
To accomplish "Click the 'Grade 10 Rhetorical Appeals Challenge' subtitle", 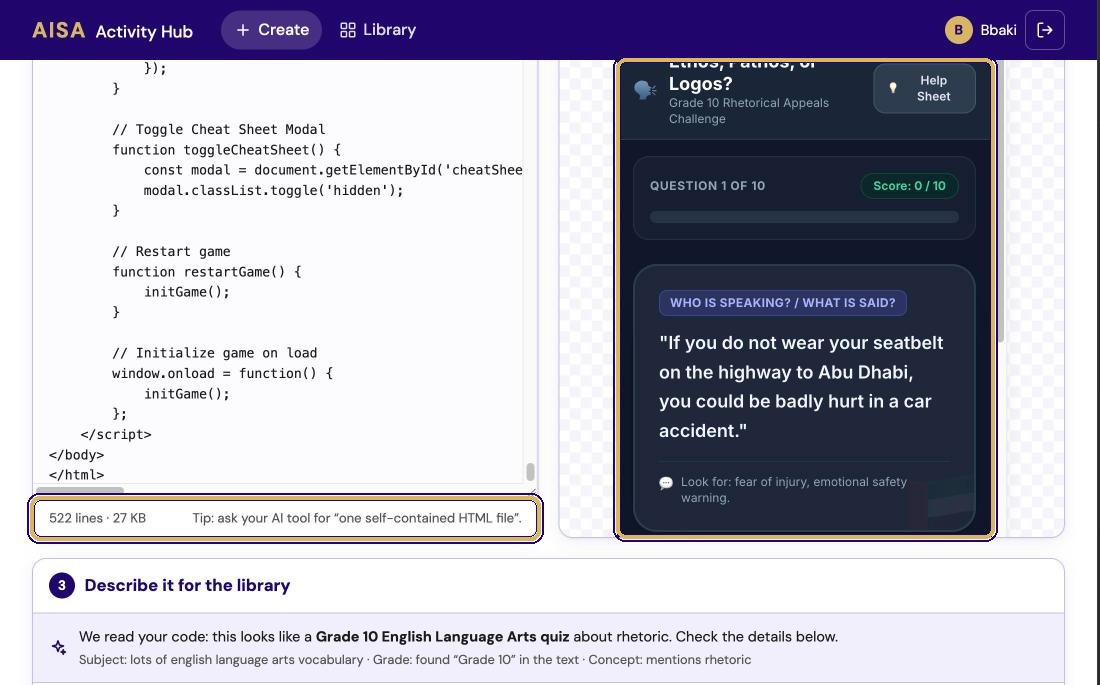I will pos(749,111).
